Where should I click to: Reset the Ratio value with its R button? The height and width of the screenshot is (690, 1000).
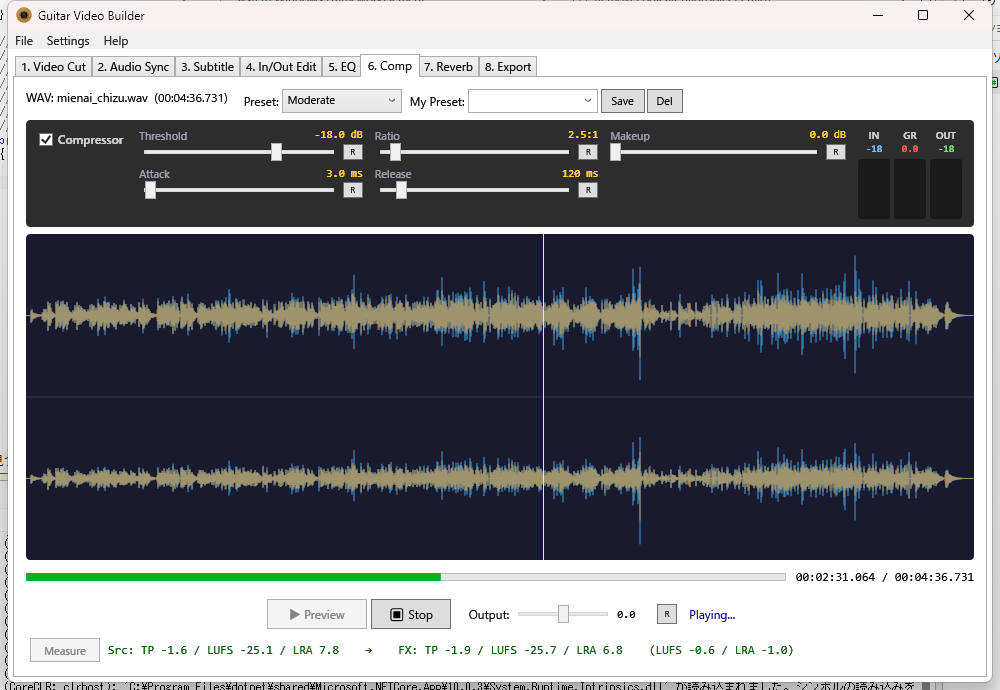(588, 152)
